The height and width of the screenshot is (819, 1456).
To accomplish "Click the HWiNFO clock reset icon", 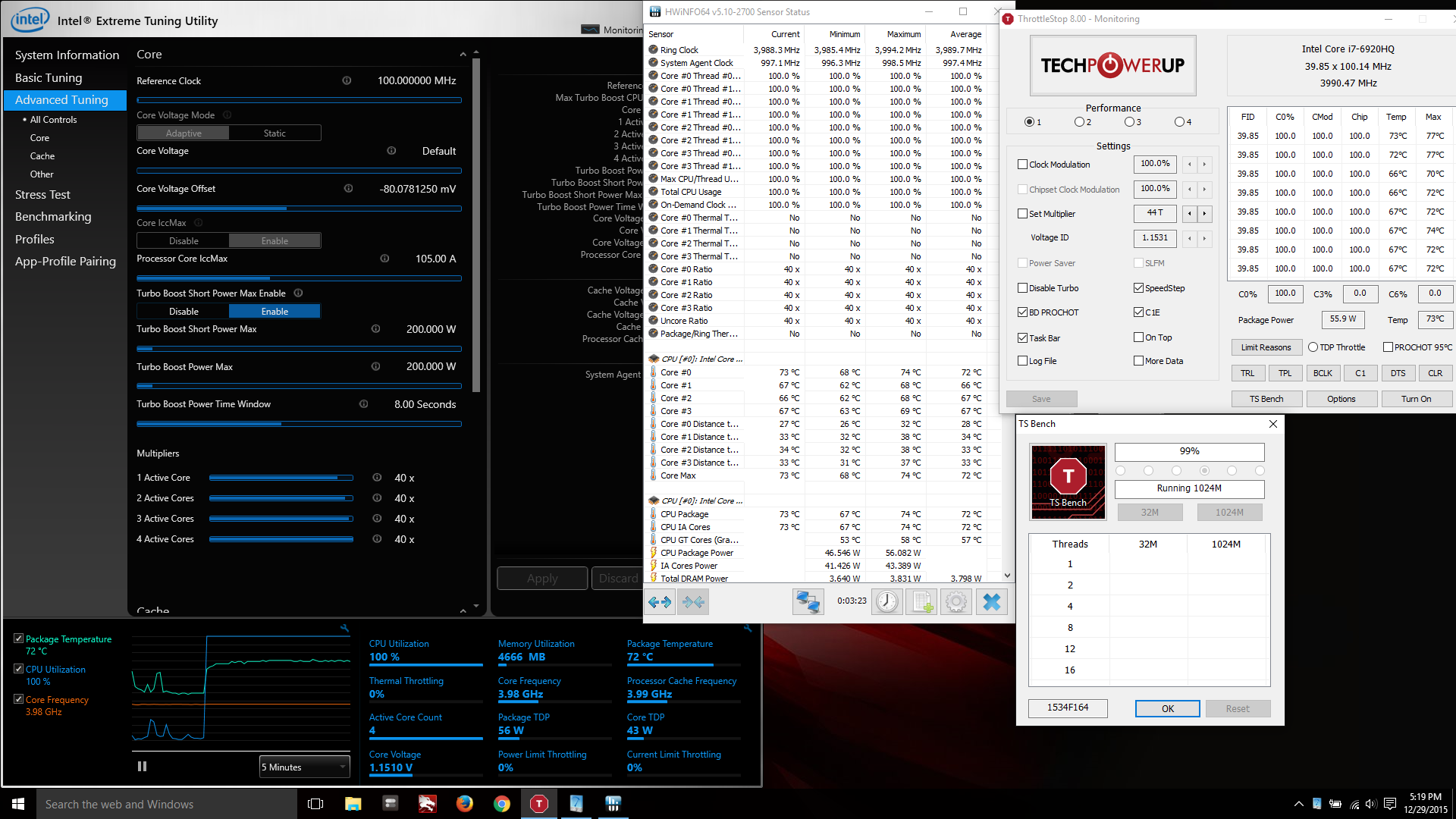I will (886, 602).
